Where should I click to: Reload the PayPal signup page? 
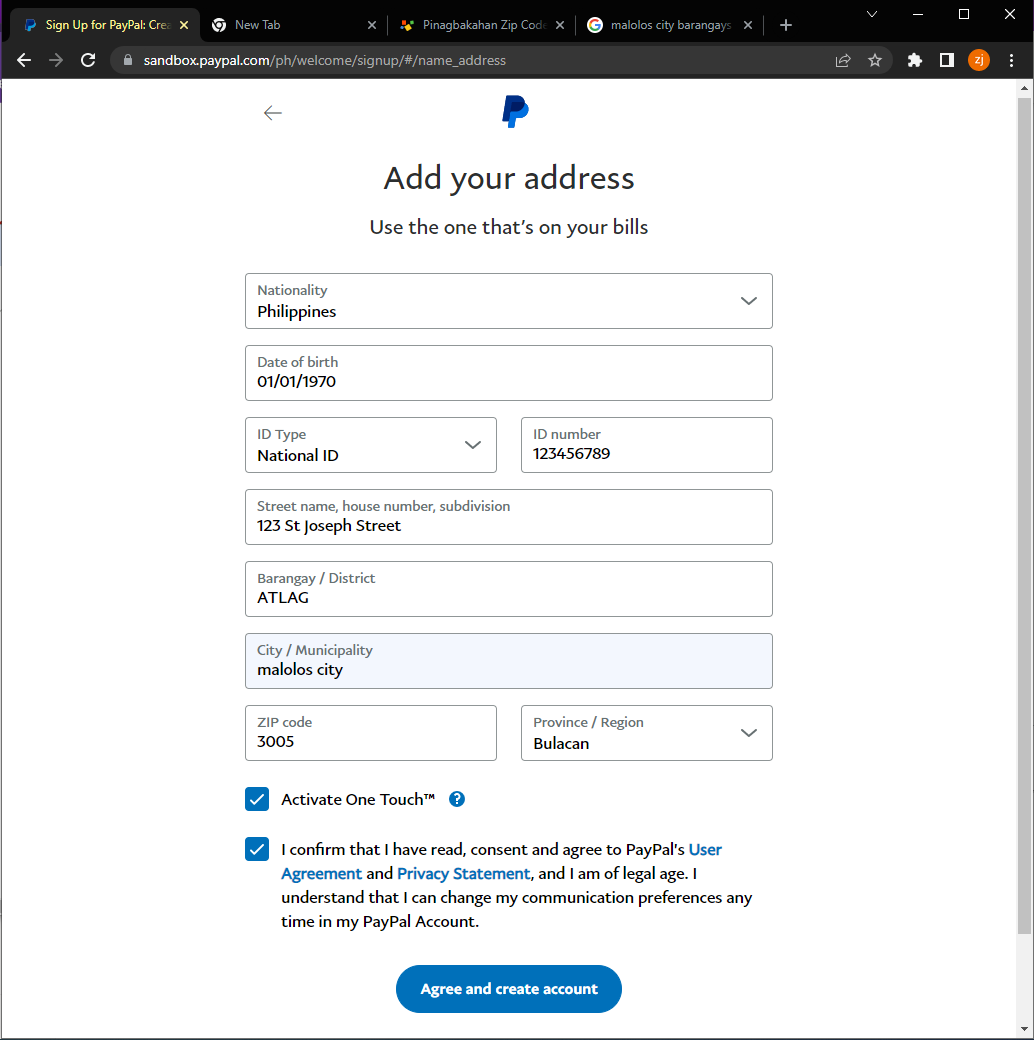point(88,60)
